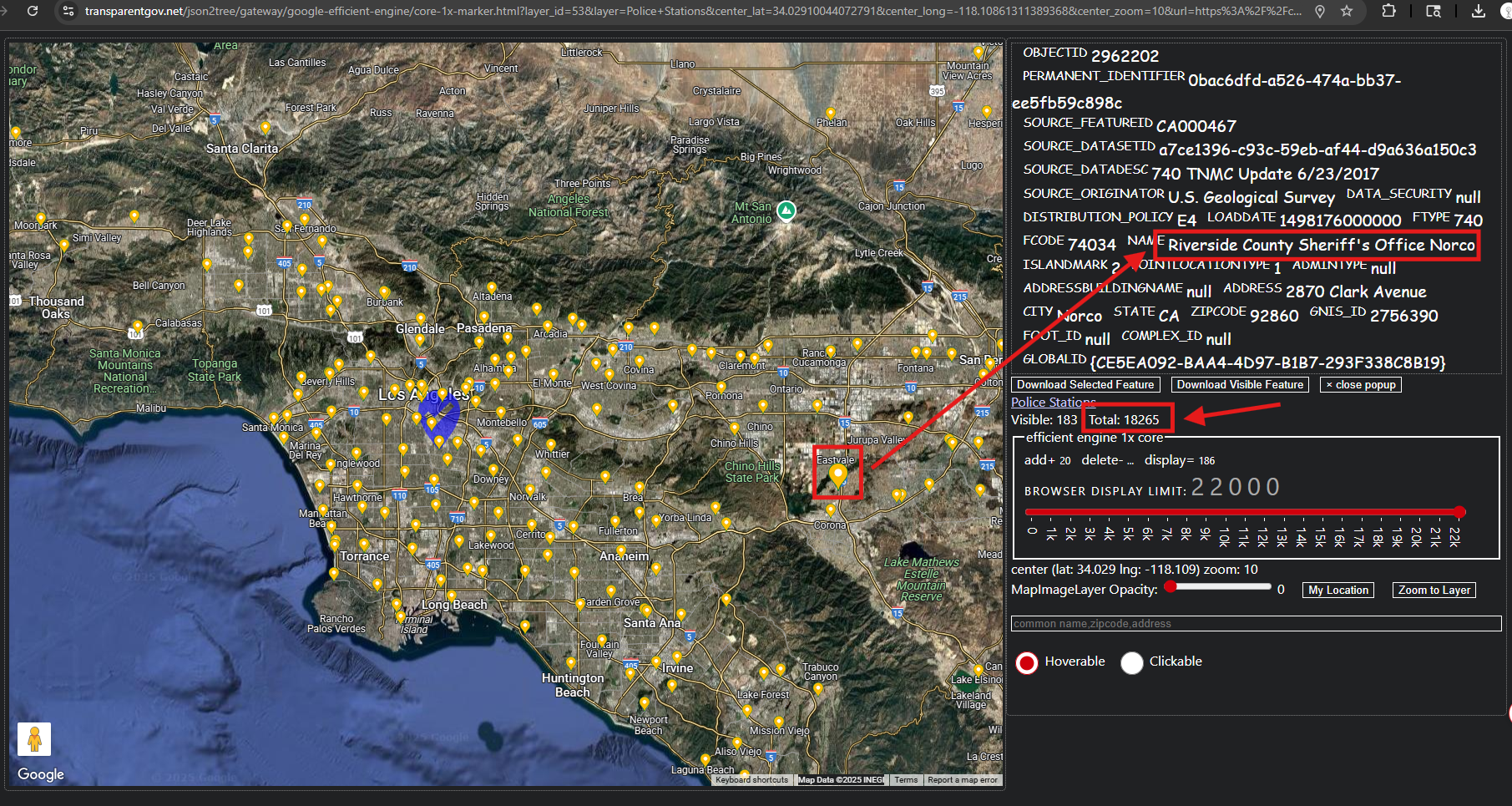Click the marker next to Yorba Linda

coord(656,520)
